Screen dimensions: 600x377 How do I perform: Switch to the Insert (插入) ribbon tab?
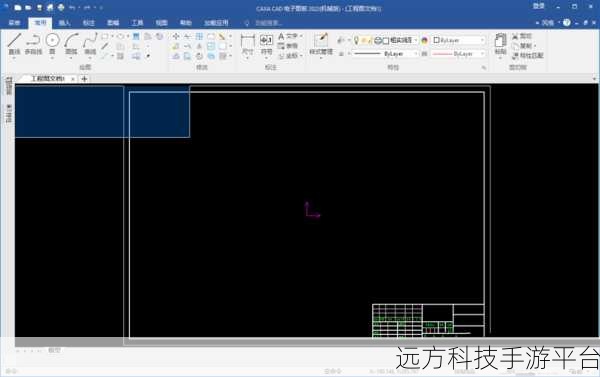pyautogui.click(x=64, y=23)
